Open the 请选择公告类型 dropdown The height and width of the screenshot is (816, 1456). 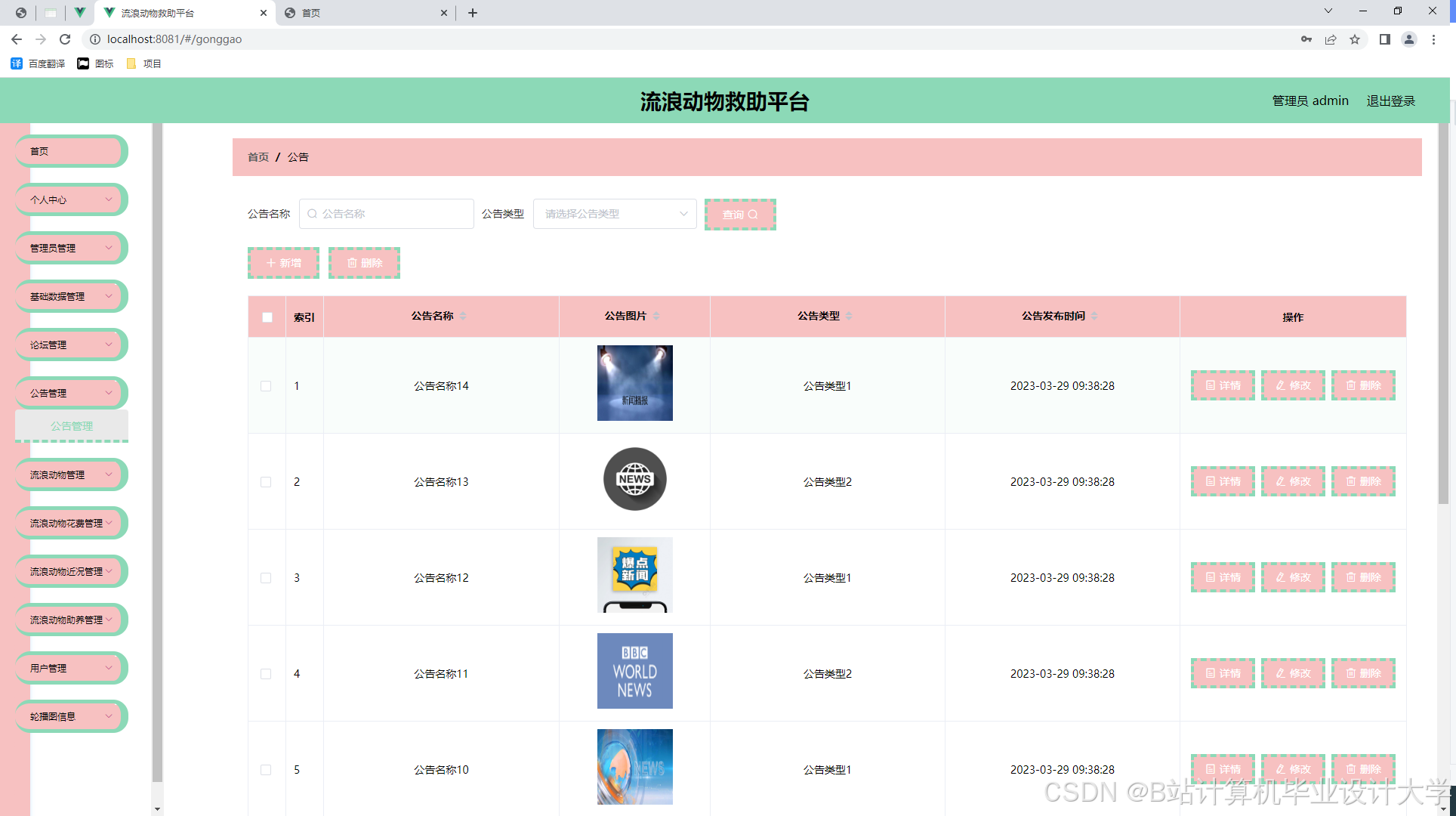pyautogui.click(x=614, y=214)
